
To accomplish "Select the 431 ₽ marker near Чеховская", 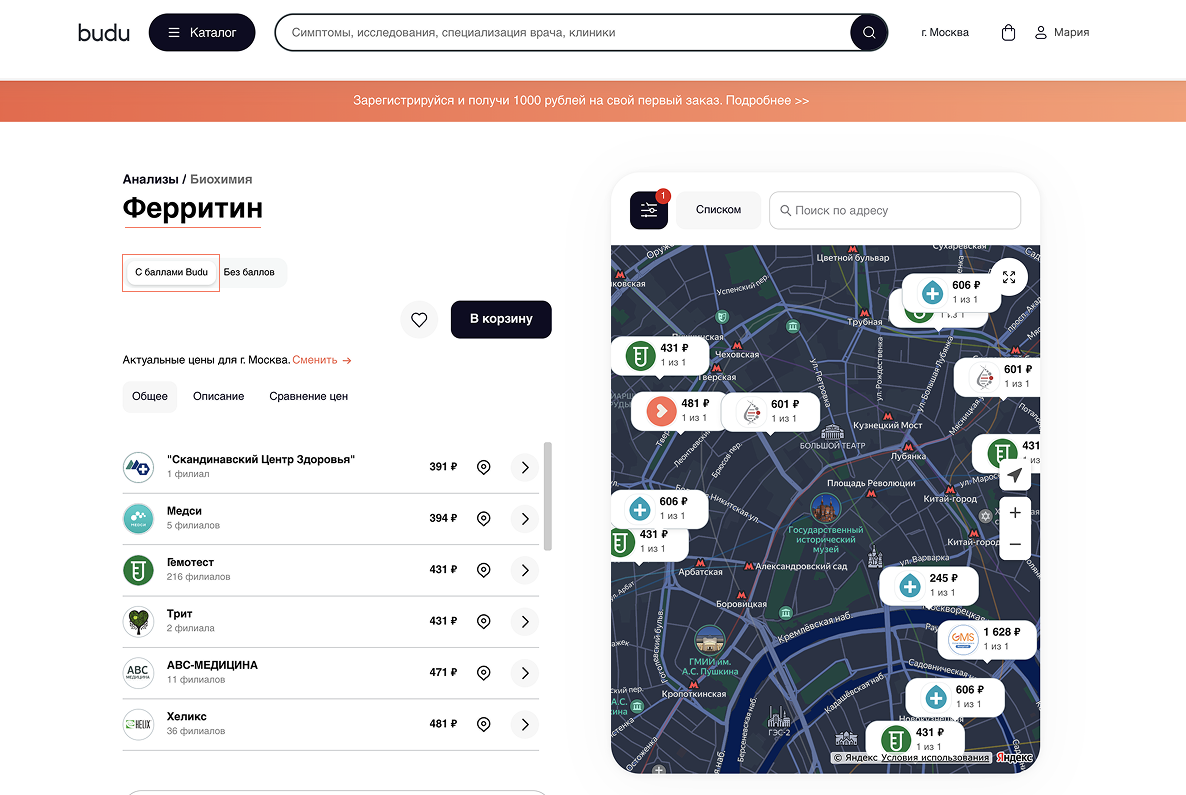I will [660, 356].
